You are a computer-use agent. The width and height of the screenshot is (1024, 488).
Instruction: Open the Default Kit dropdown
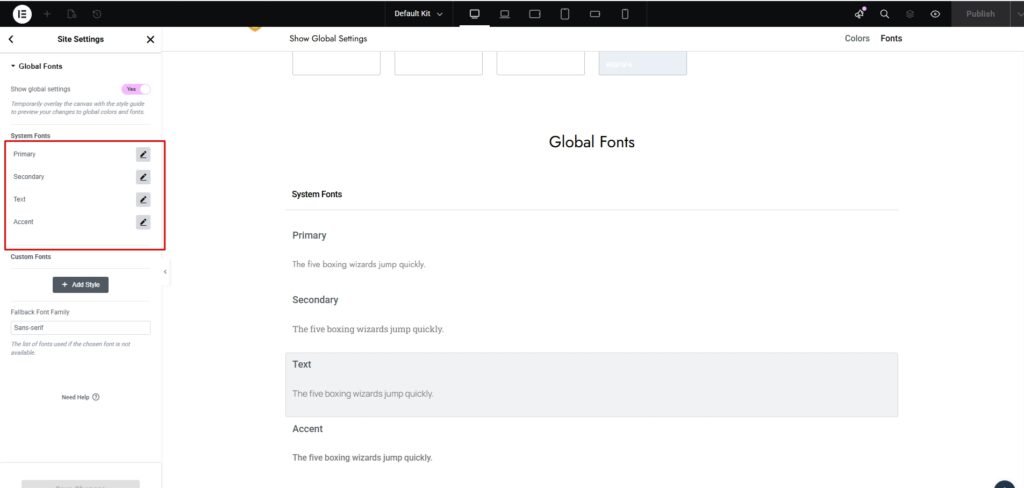(419, 14)
